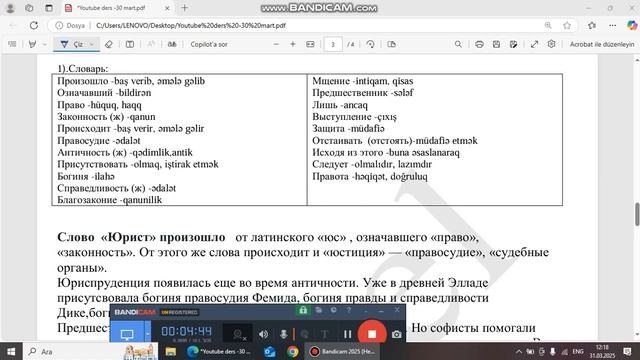This screenshot has height=360, width=640.
Task: Click the fit to width icon
Action: point(310,44)
